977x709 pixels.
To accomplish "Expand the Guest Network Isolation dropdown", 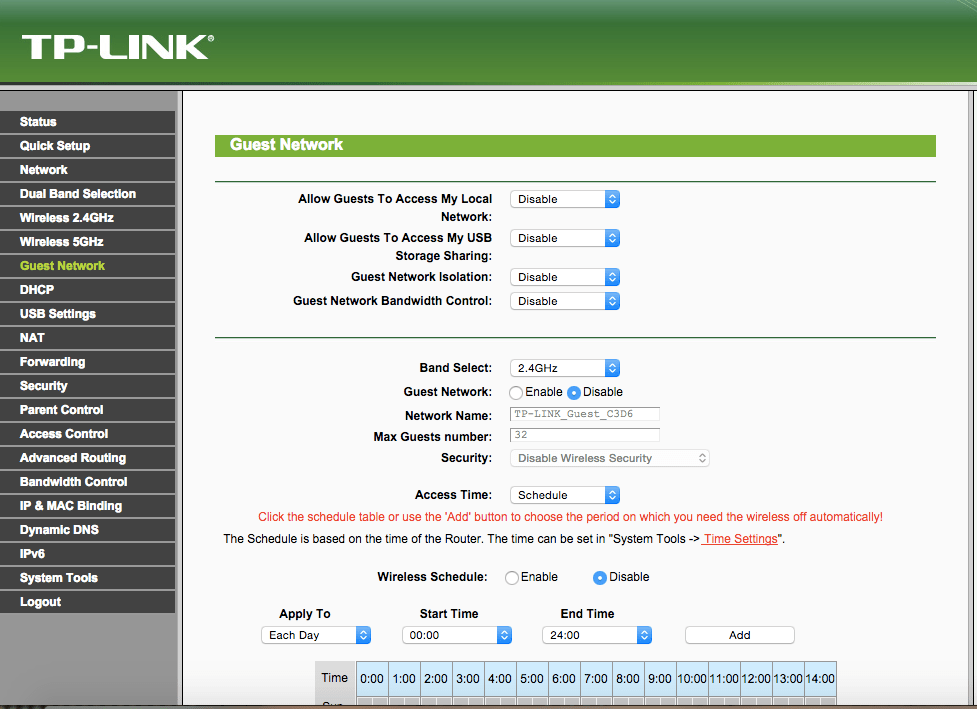I will tap(565, 277).
